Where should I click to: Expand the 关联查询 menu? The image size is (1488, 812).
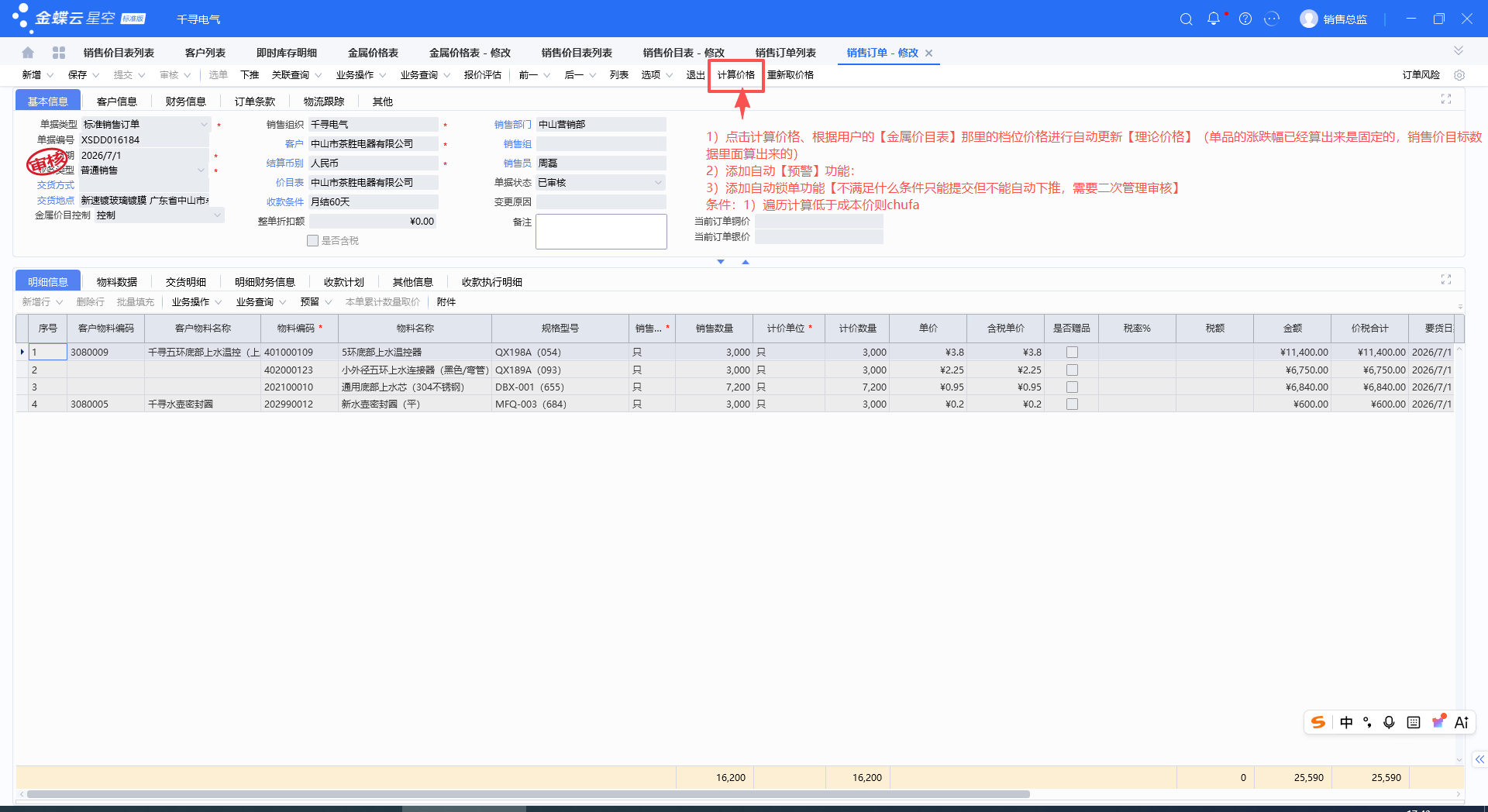point(297,75)
